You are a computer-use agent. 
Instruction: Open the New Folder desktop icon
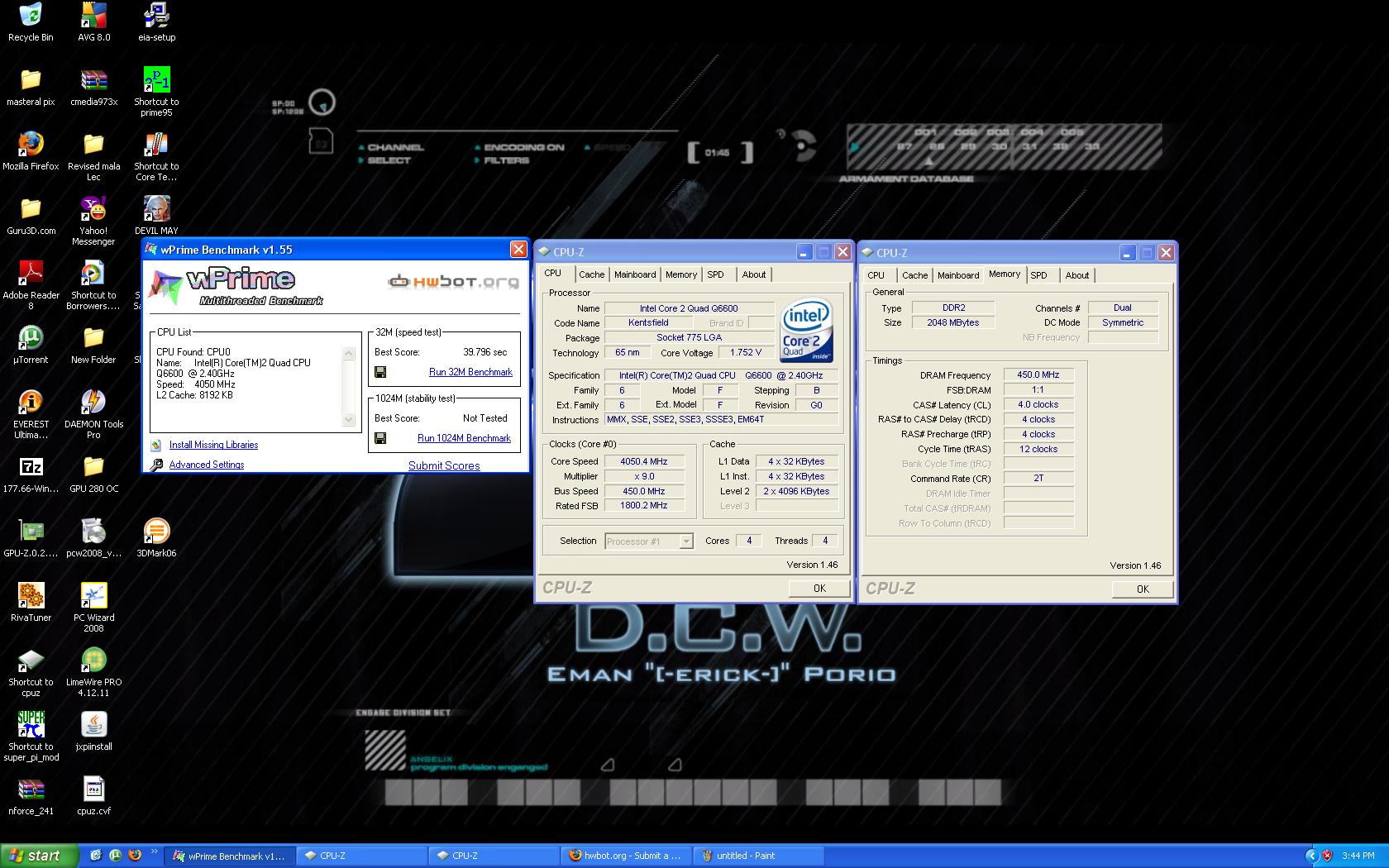point(93,338)
